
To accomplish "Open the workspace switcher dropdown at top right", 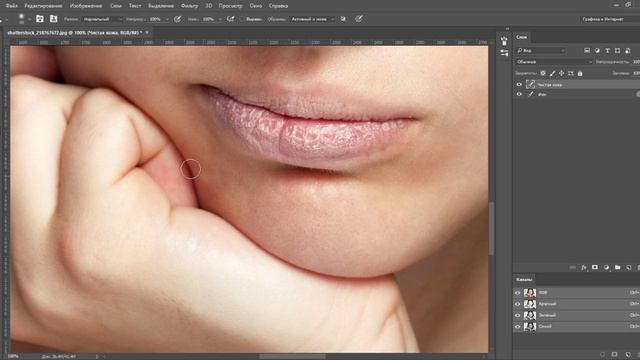I will point(609,19).
